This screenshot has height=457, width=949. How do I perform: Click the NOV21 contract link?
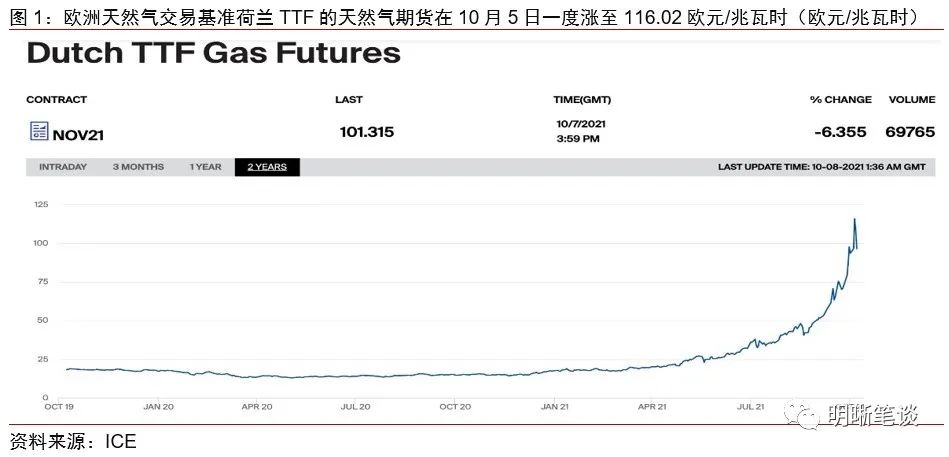(78, 136)
